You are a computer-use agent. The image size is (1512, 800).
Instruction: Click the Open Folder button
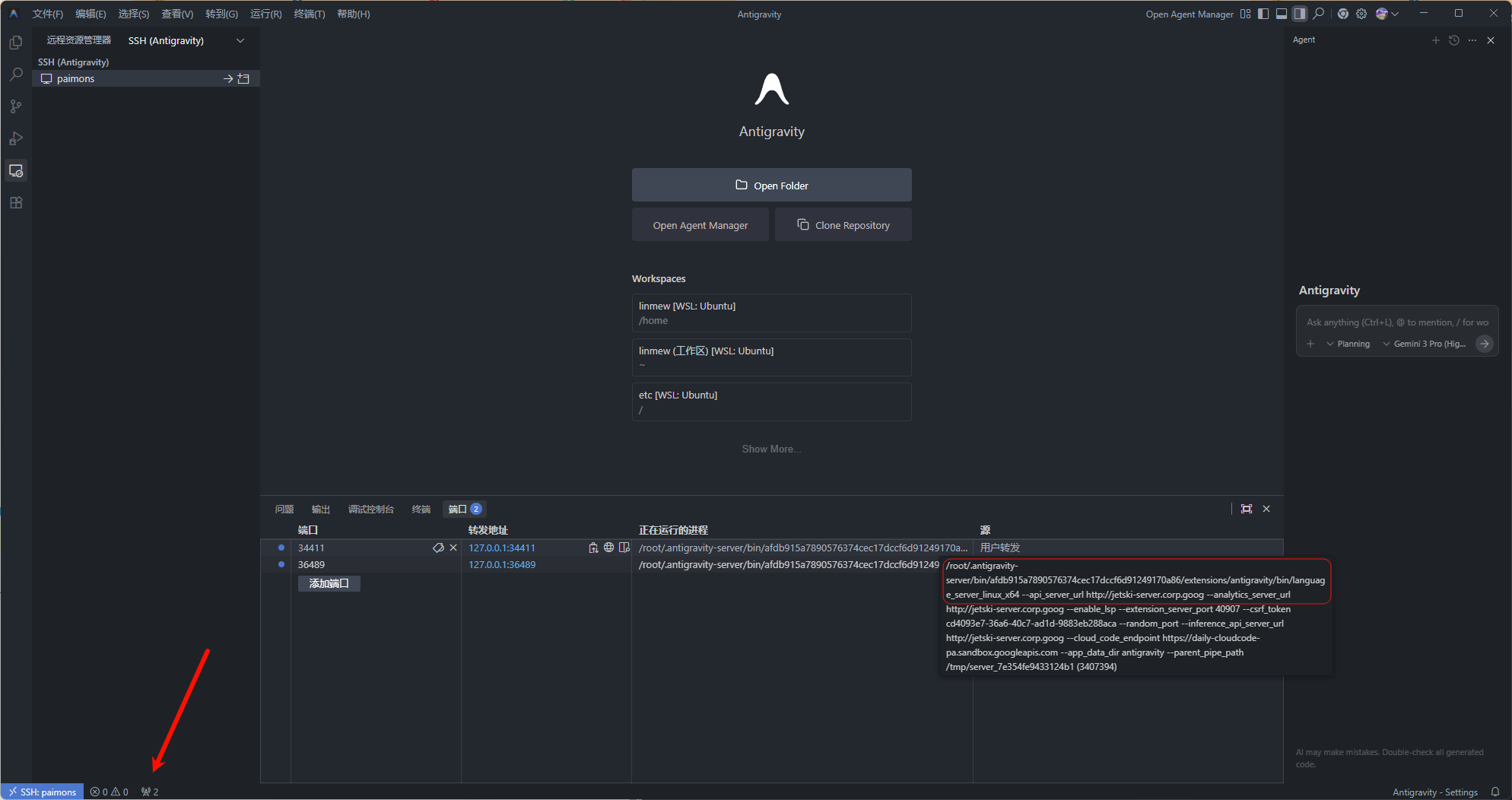(772, 185)
